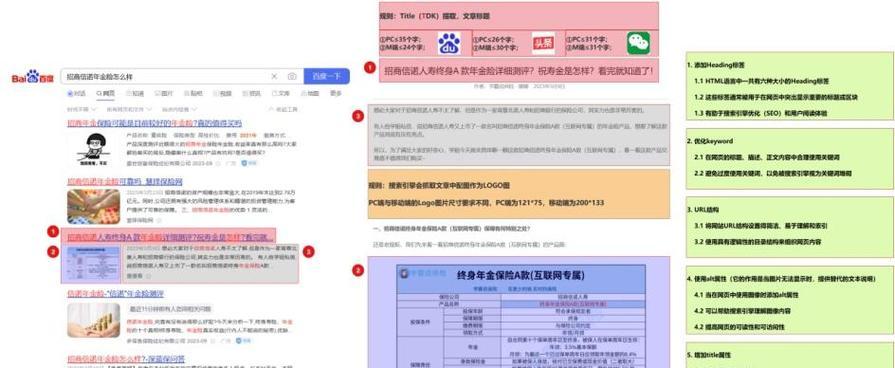Click the blue 保障 shield badge in first result

click(x=249, y=163)
